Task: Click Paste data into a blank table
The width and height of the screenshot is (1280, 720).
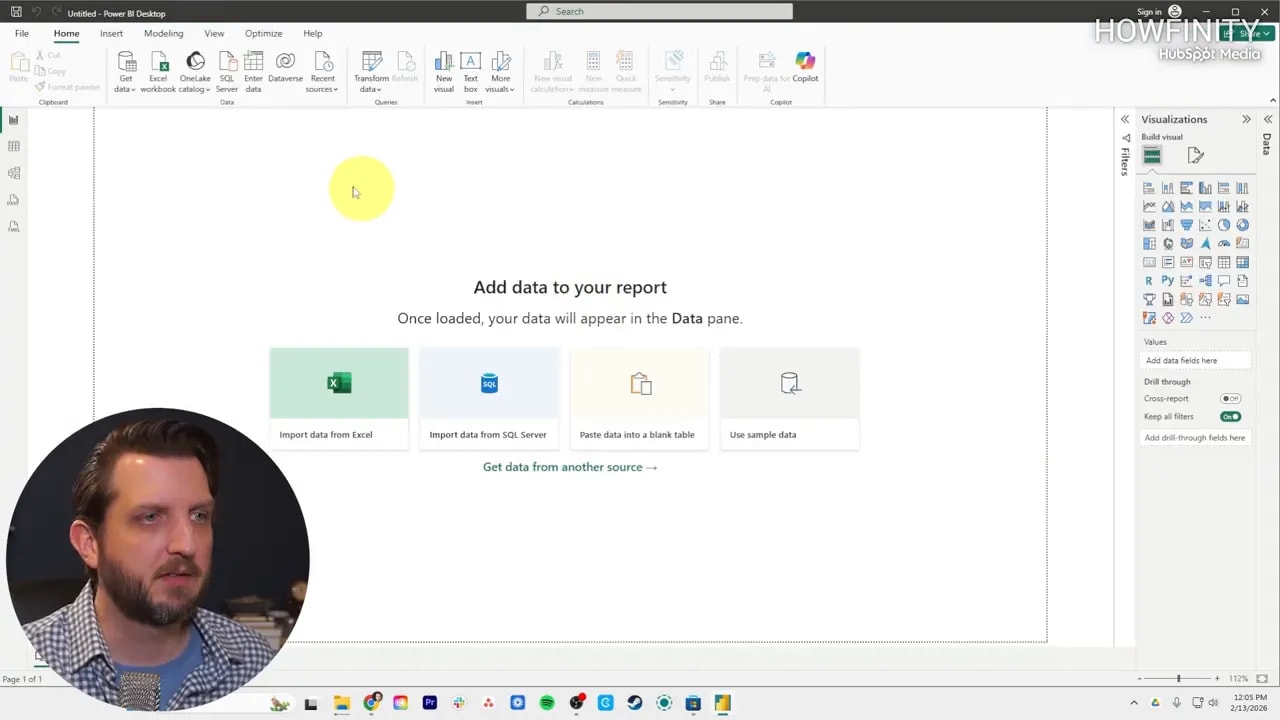Action: pyautogui.click(x=639, y=398)
